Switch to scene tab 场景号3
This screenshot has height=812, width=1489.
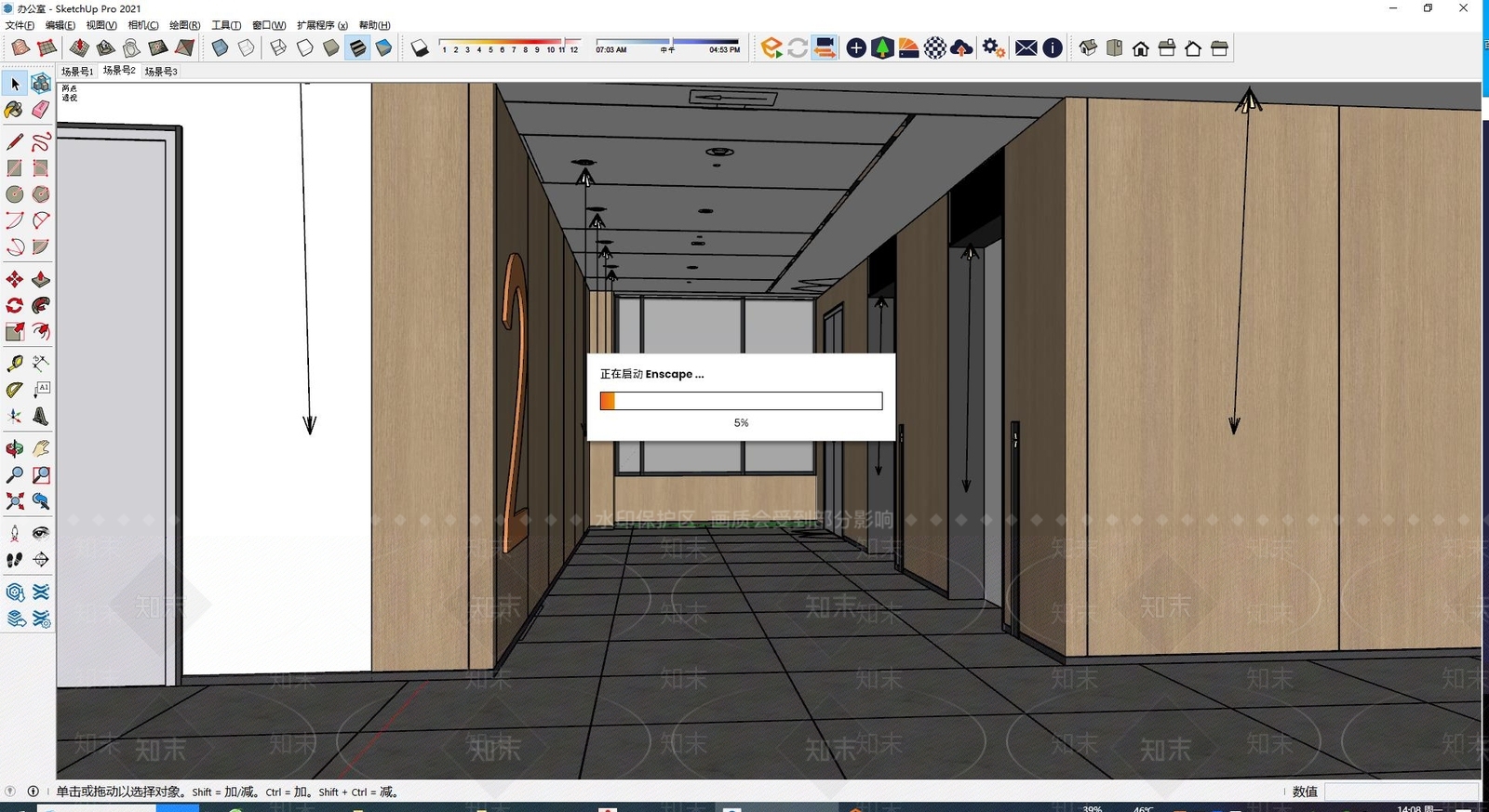[x=161, y=72]
